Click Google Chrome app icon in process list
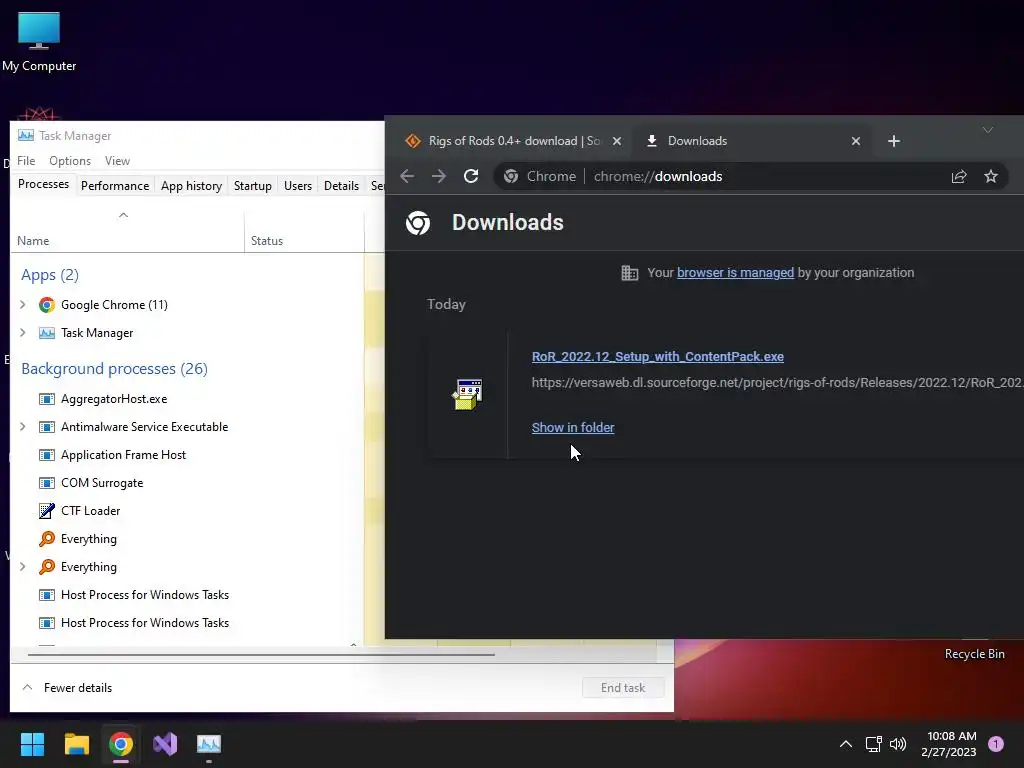 coord(46,305)
